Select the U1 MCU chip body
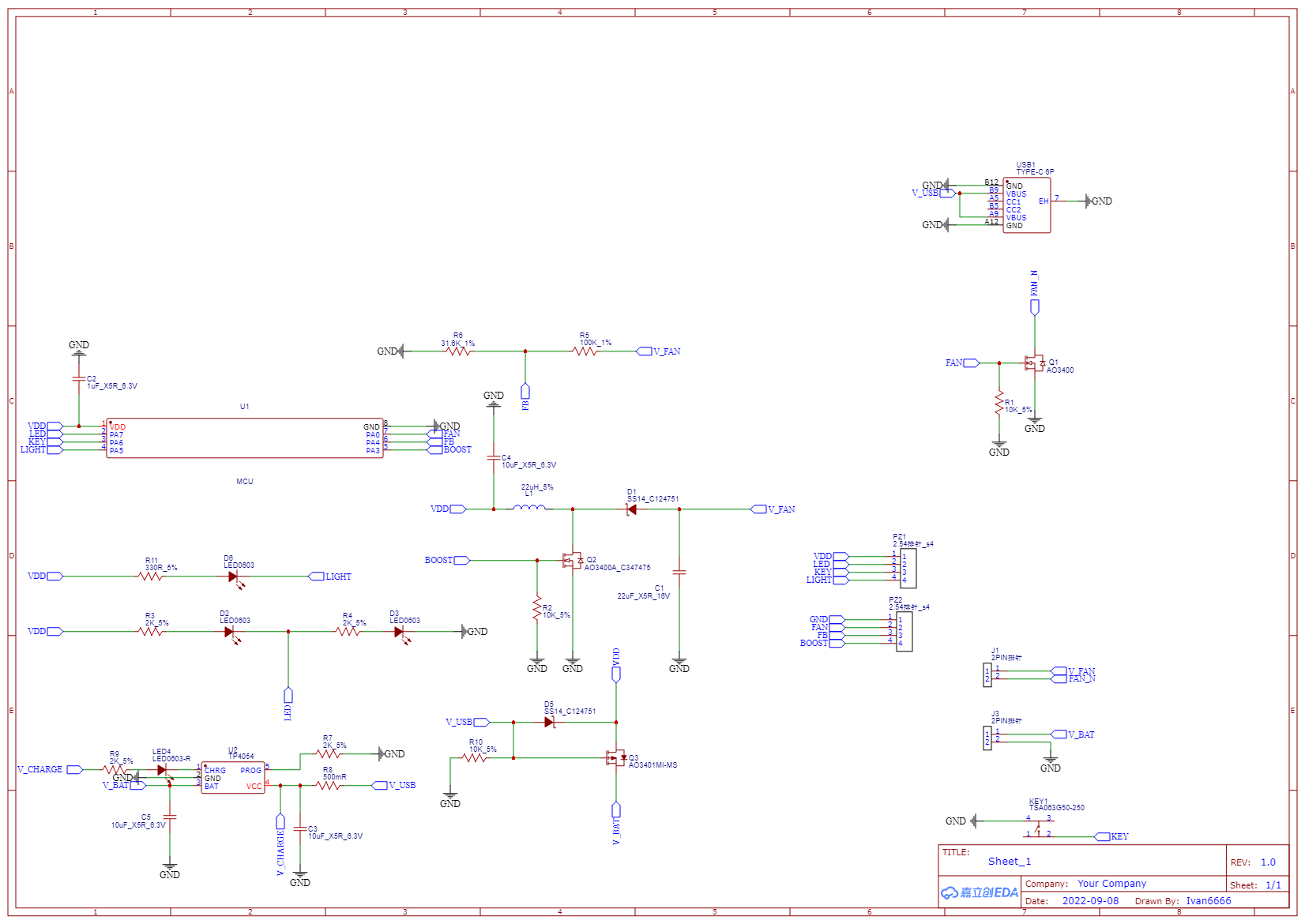 [x=245, y=438]
